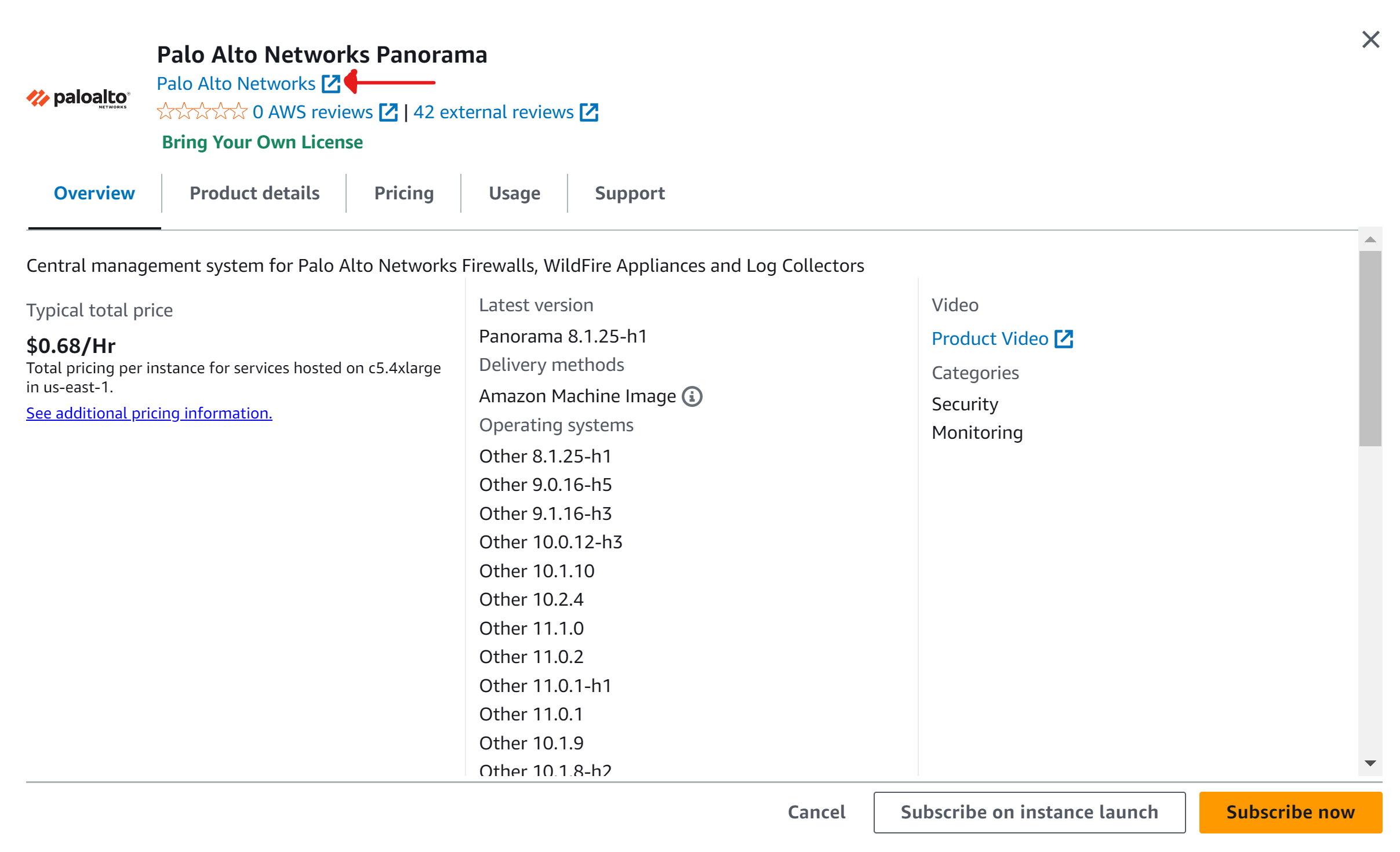This screenshot has width=1400, height=852.
Task: Click the five-star rating icons
Action: (202, 111)
